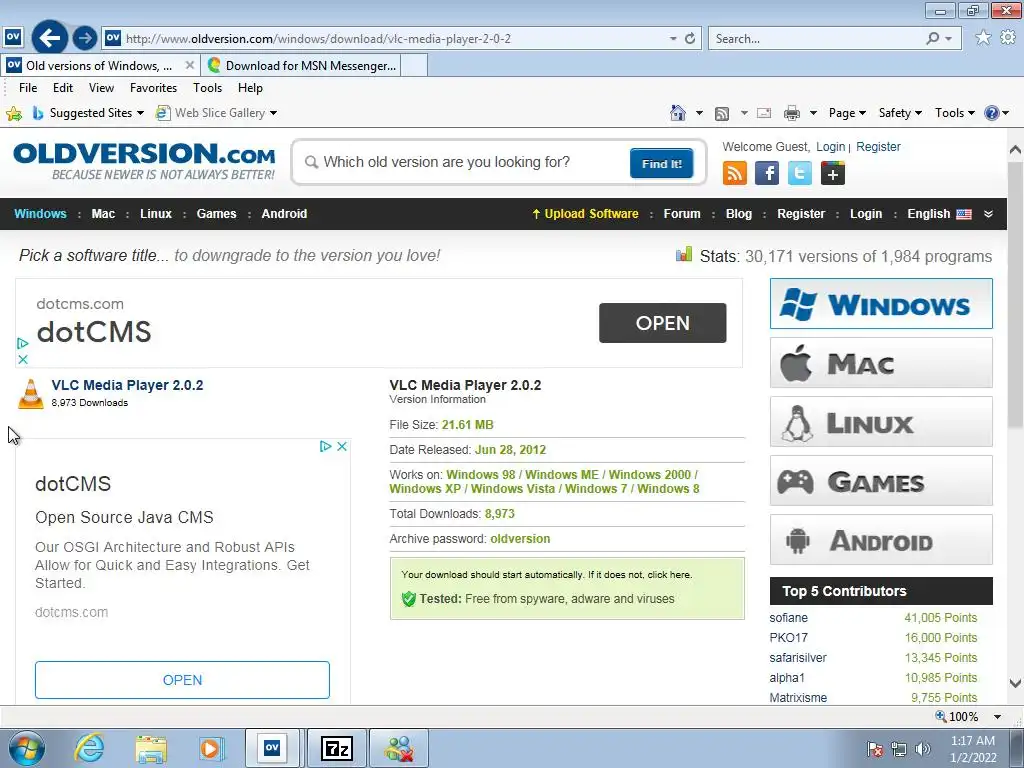
Task: Go back with the browser back arrow
Action: (50, 38)
